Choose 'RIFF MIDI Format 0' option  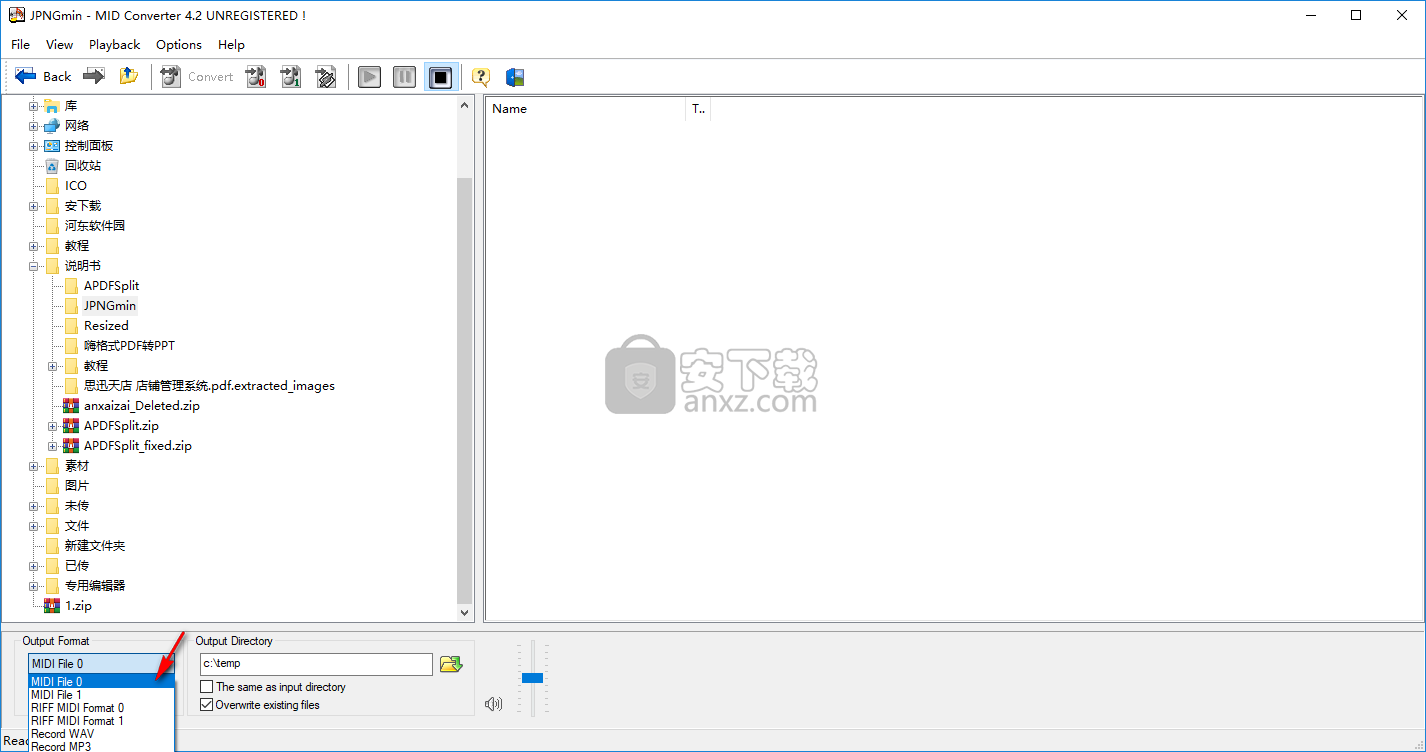click(101, 708)
